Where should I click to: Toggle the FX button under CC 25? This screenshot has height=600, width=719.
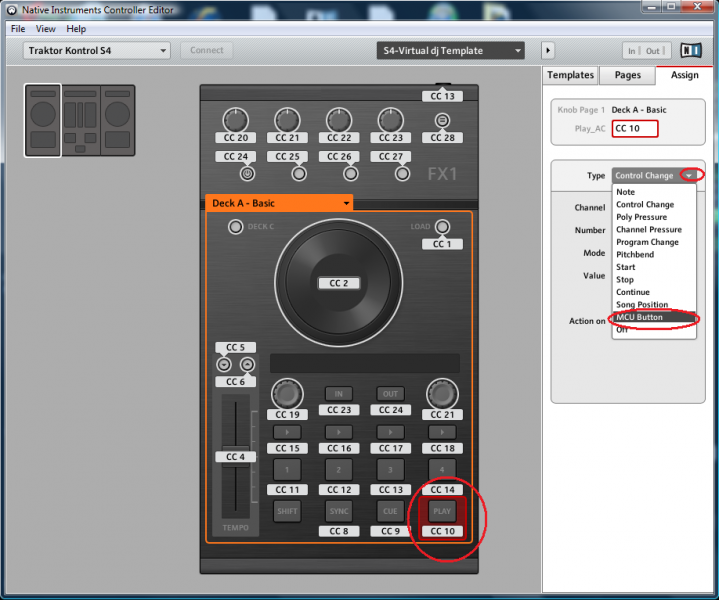[x=299, y=174]
